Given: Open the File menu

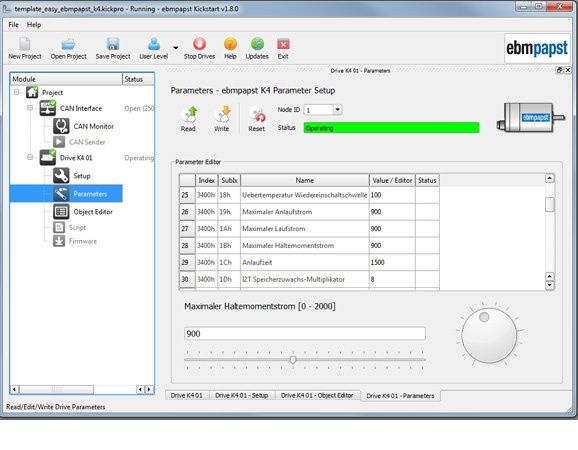Looking at the screenshot, I should tap(13, 25).
